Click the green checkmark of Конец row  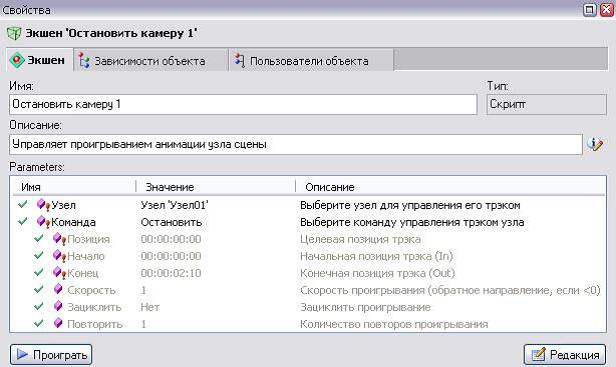coord(38,272)
